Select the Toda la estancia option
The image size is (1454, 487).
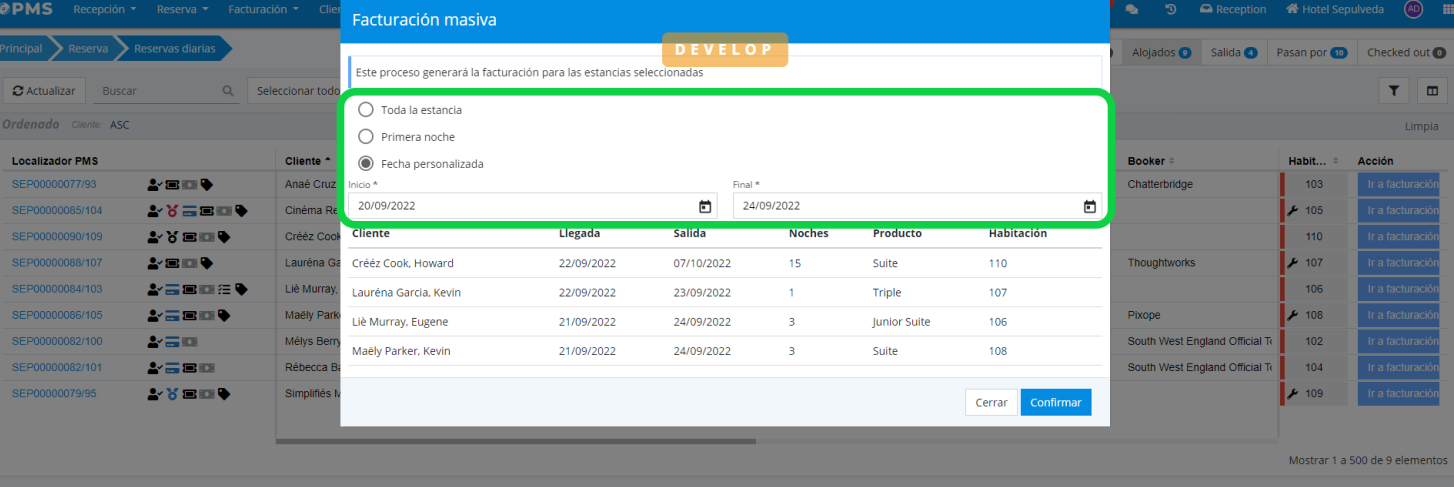(x=366, y=110)
